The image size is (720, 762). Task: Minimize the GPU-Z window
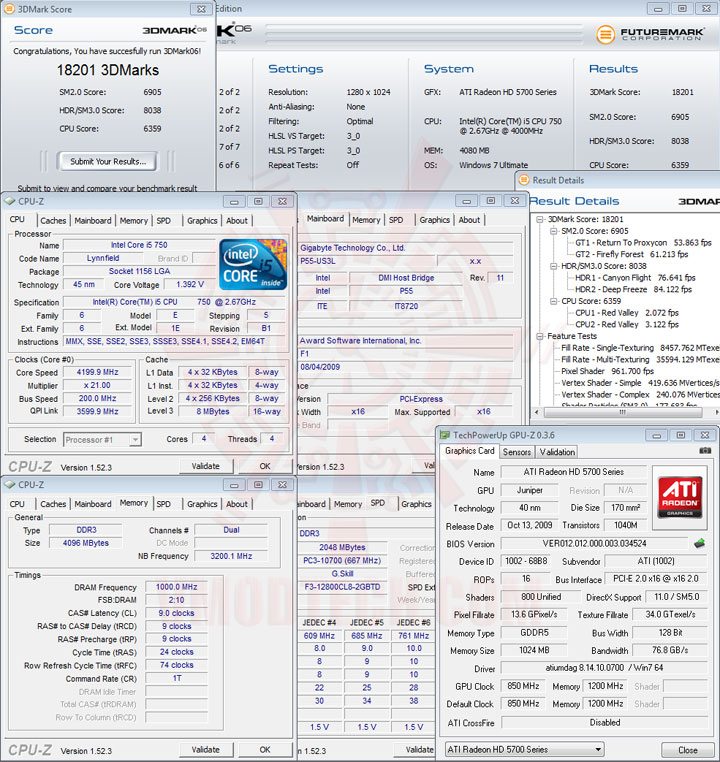[x=656, y=435]
